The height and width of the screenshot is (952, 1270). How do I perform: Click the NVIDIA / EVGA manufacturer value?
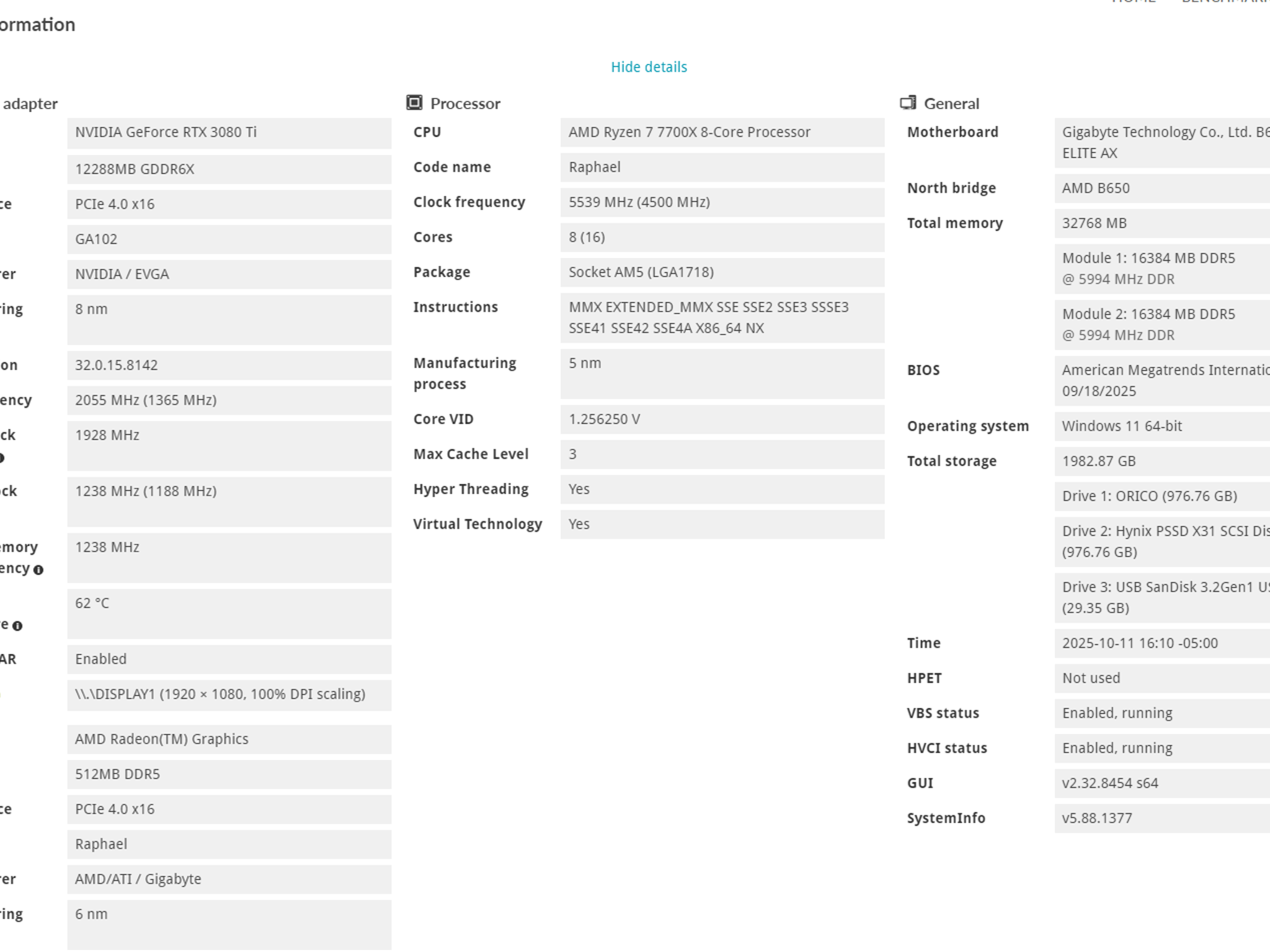click(229, 274)
